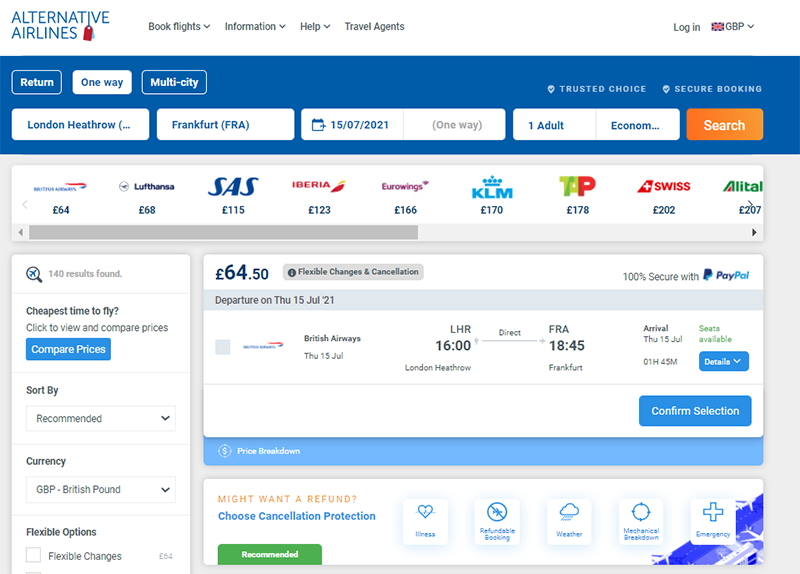Click the airline carousel horizontal scrollbar thumb

coord(223,233)
